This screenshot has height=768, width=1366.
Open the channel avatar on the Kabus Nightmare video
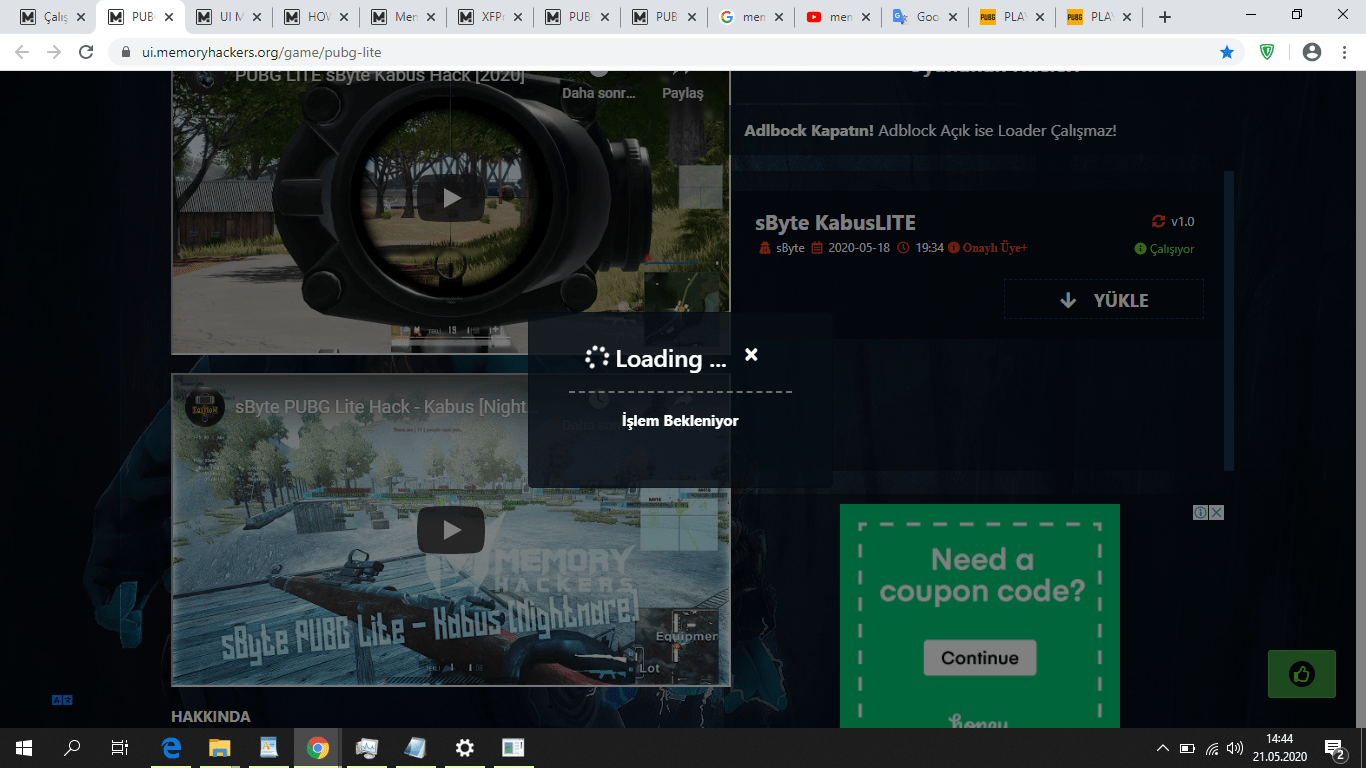pos(205,408)
